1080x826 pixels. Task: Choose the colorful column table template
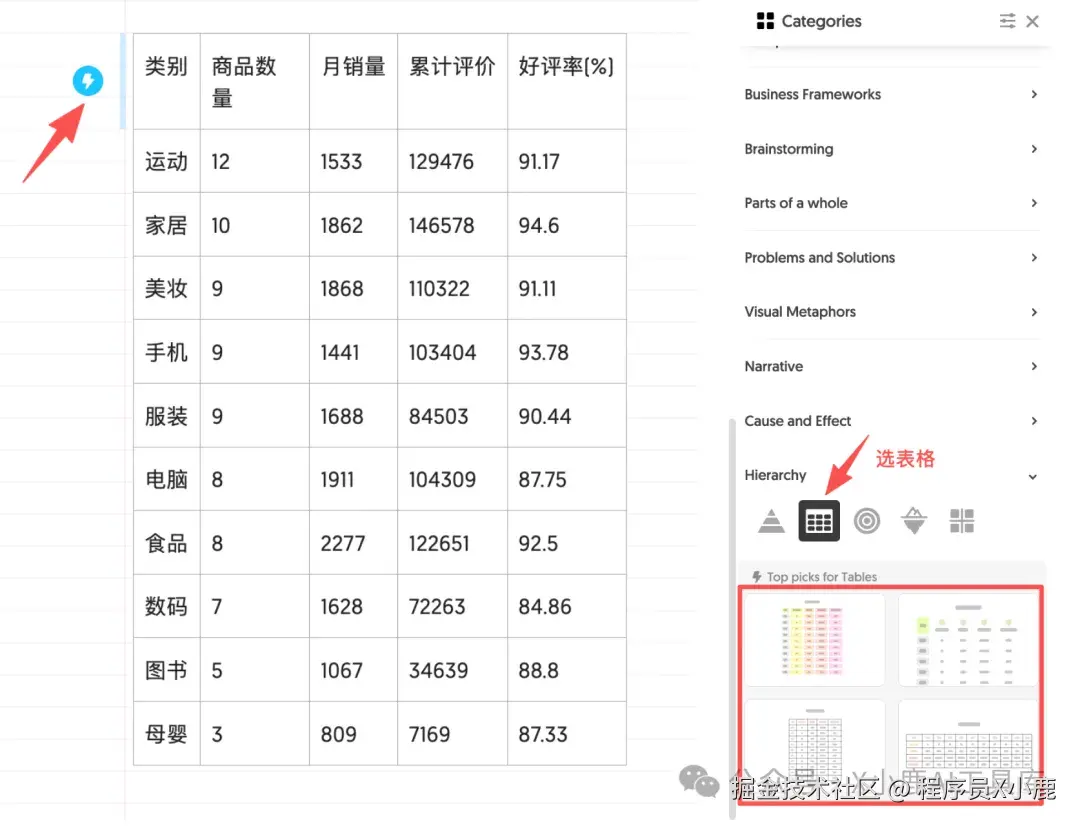(814, 639)
